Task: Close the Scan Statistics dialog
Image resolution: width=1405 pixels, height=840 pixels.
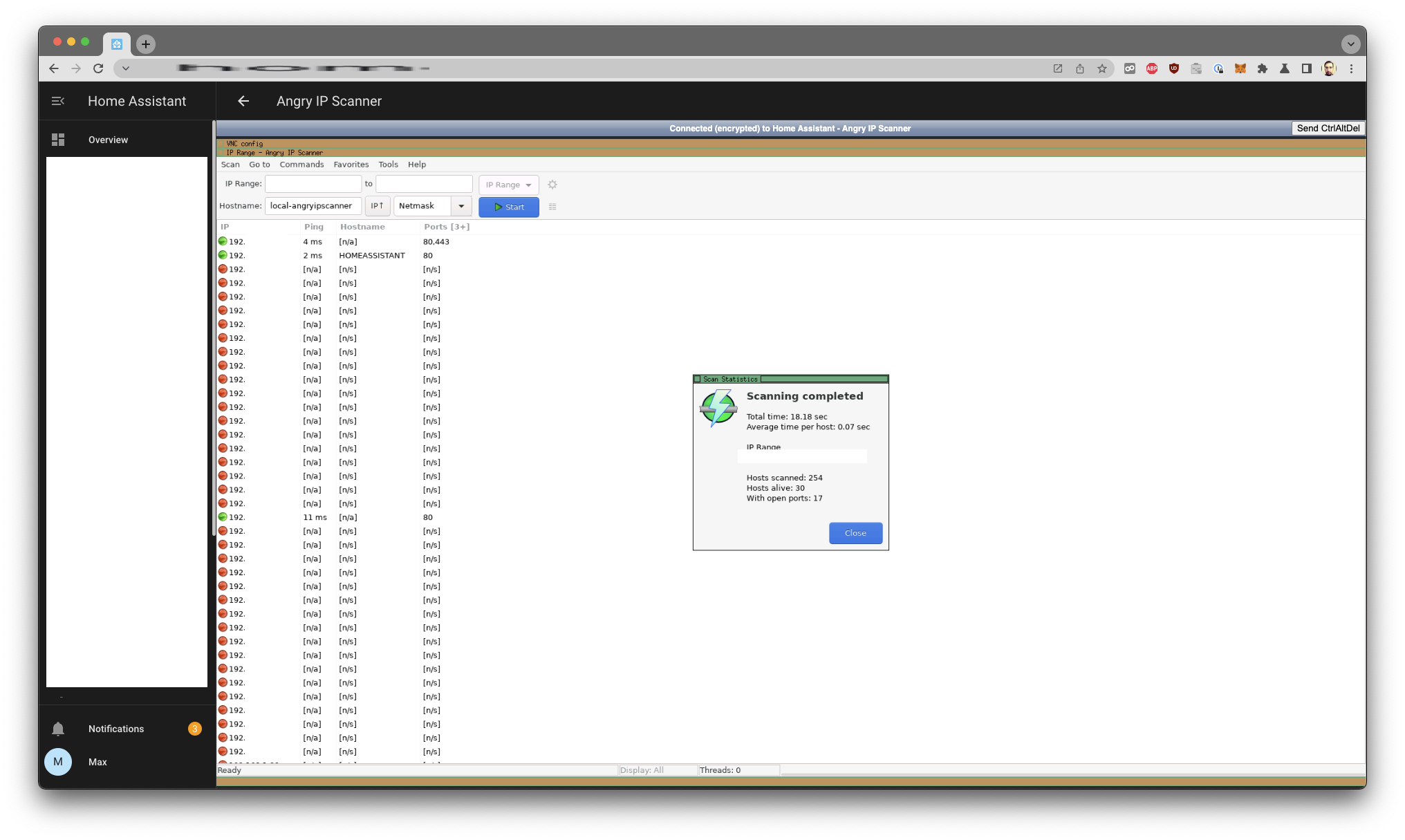Action: 855,533
